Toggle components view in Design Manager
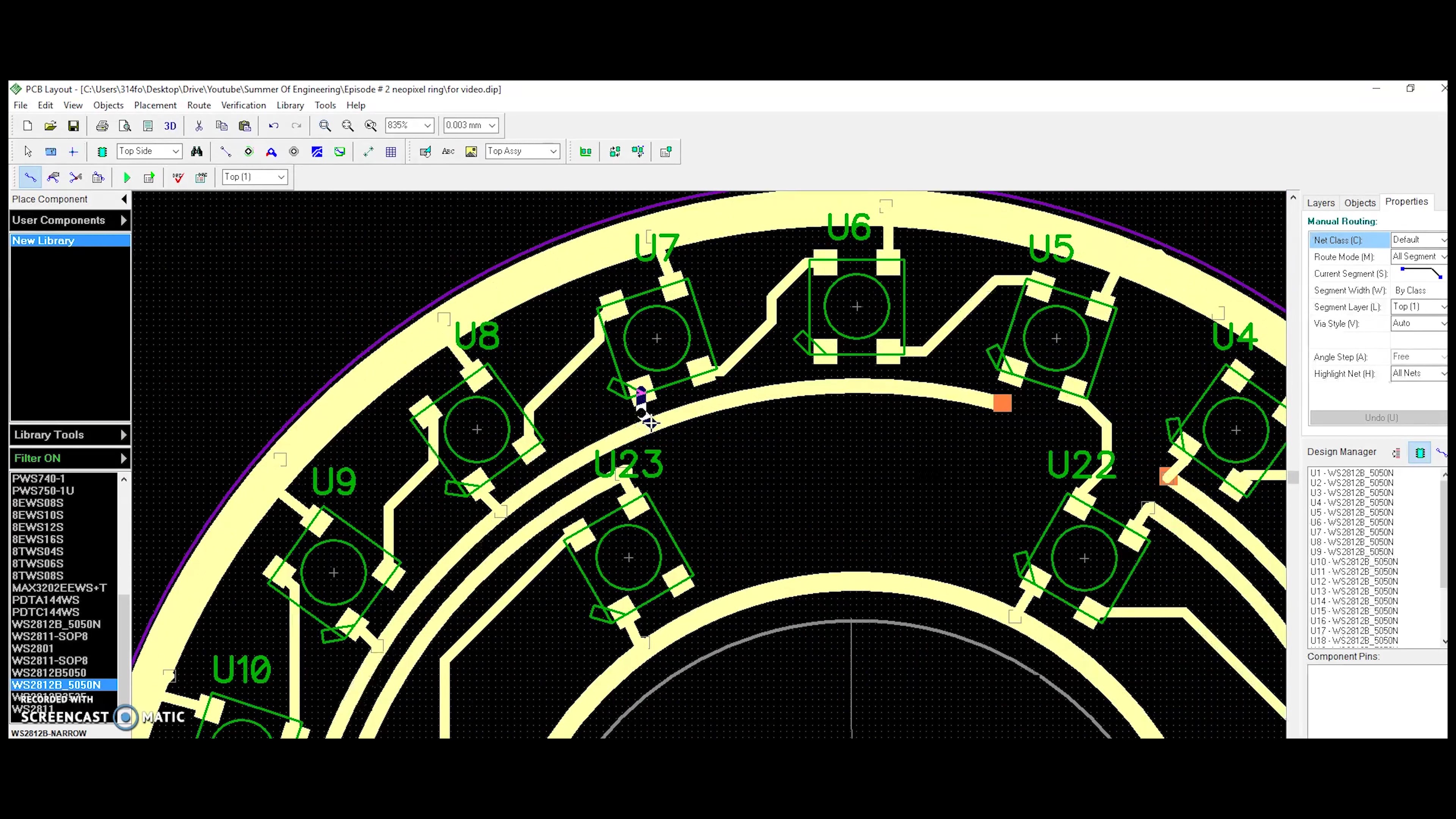 1419,453
